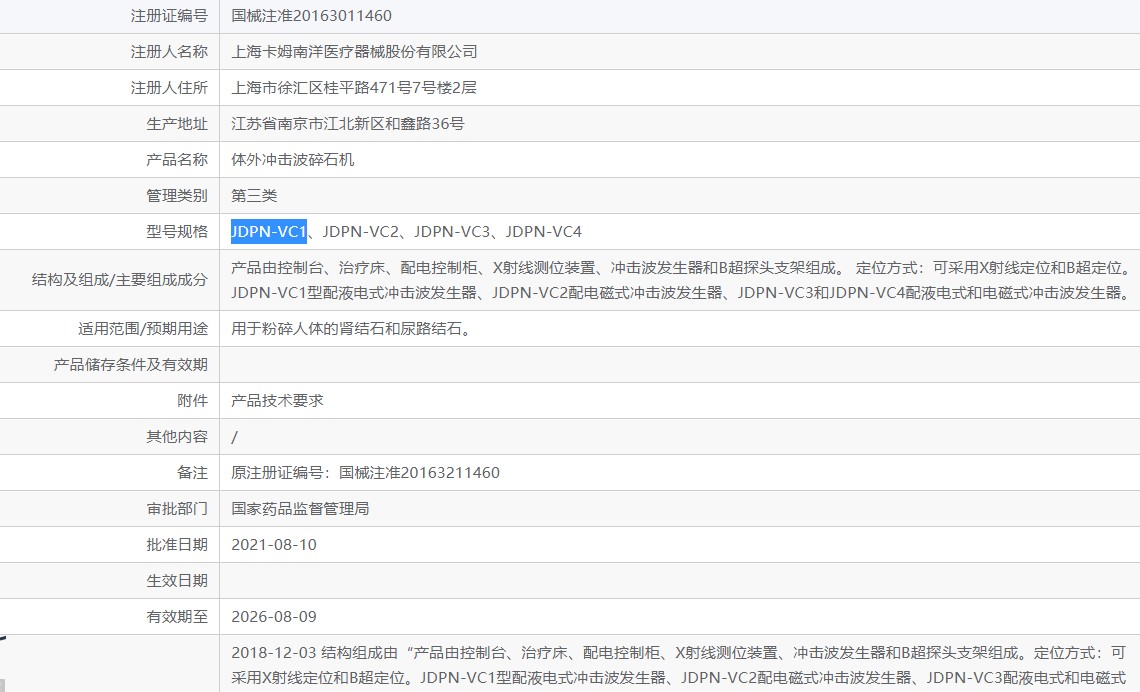Click model JDPN-VC2 in 型号规格 row
The height and width of the screenshot is (692, 1140).
(361, 231)
